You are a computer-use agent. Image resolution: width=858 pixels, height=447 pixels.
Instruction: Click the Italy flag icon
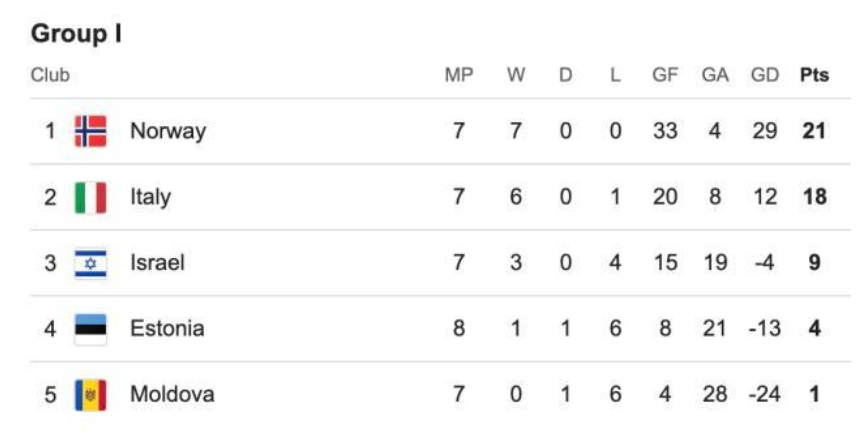(91, 197)
